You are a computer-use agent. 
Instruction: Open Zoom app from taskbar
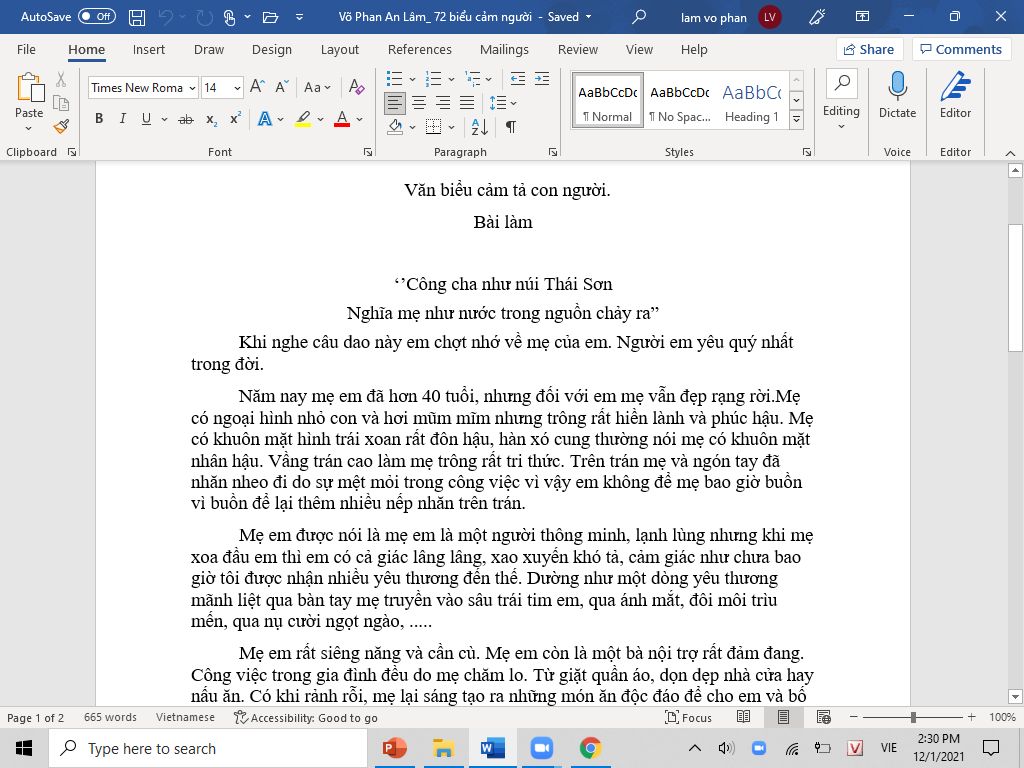click(541, 748)
